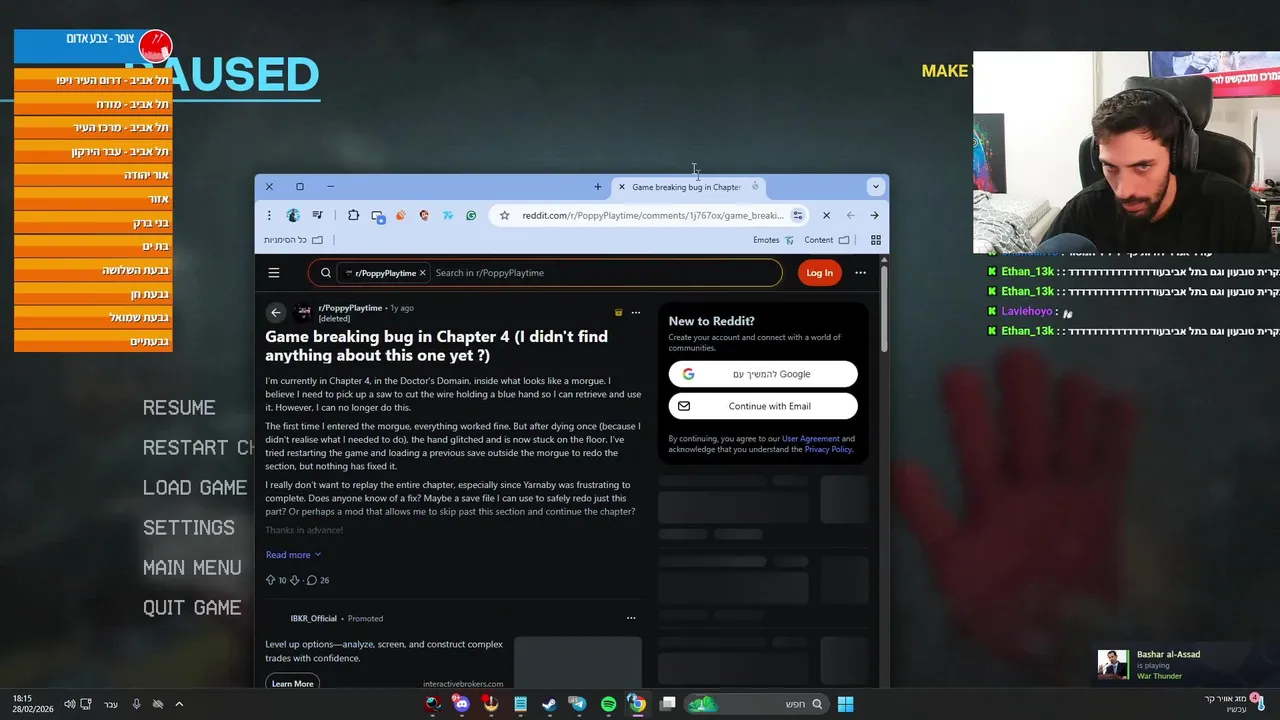Click the reddit.com URL in address bar
Screen dimensions: 1280x720
(x=653, y=215)
